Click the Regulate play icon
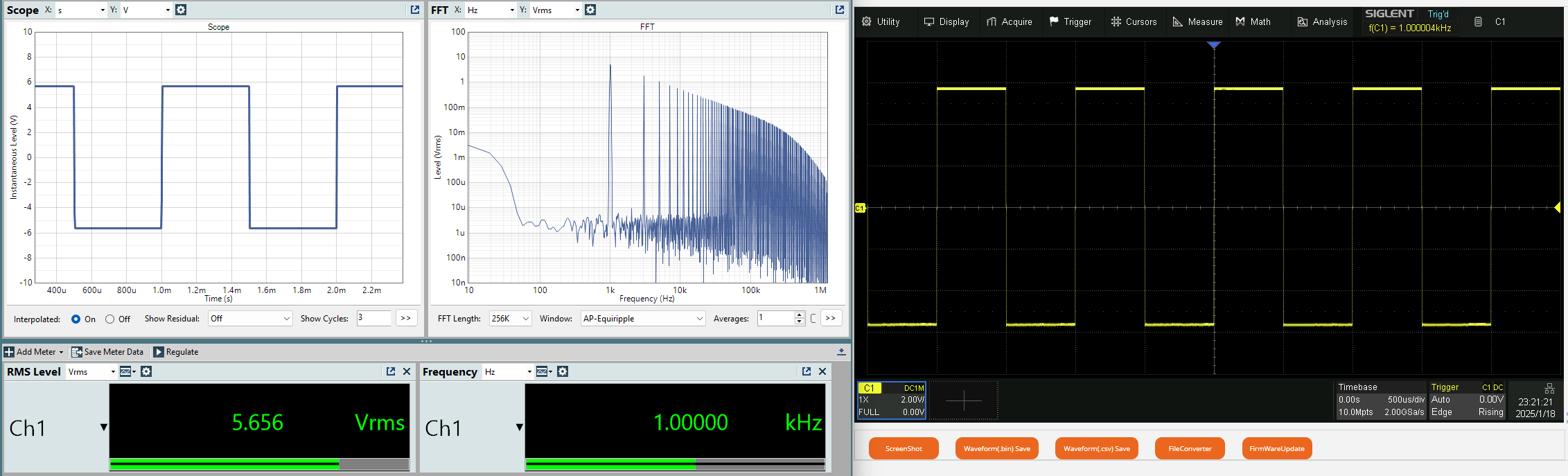Screen dimensions: 1568x476 tap(159, 352)
